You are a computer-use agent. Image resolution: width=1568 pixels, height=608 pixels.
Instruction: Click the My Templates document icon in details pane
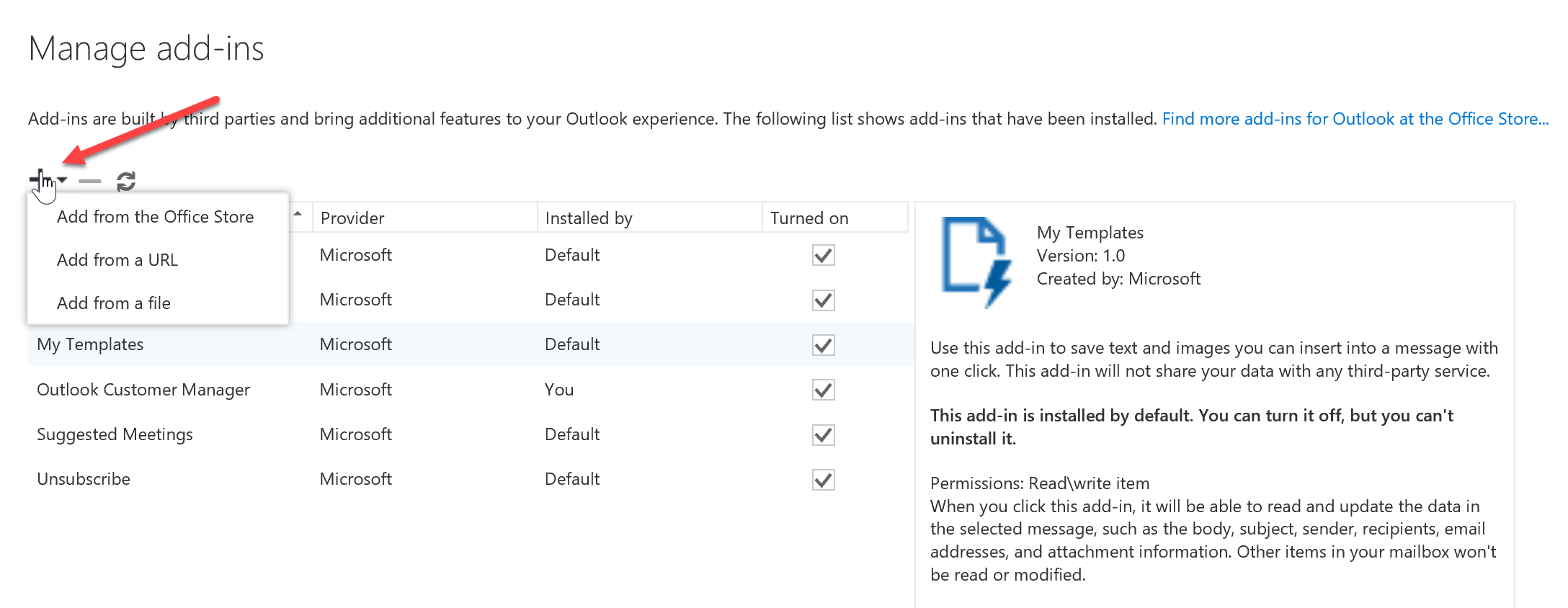(x=977, y=262)
